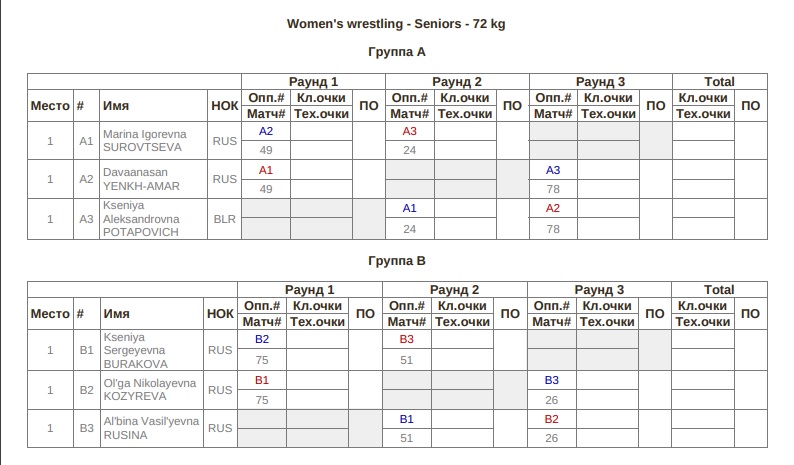
Task: Select wrestler name Marina Igorevna Surovtseva
Action: coord(140,140)
